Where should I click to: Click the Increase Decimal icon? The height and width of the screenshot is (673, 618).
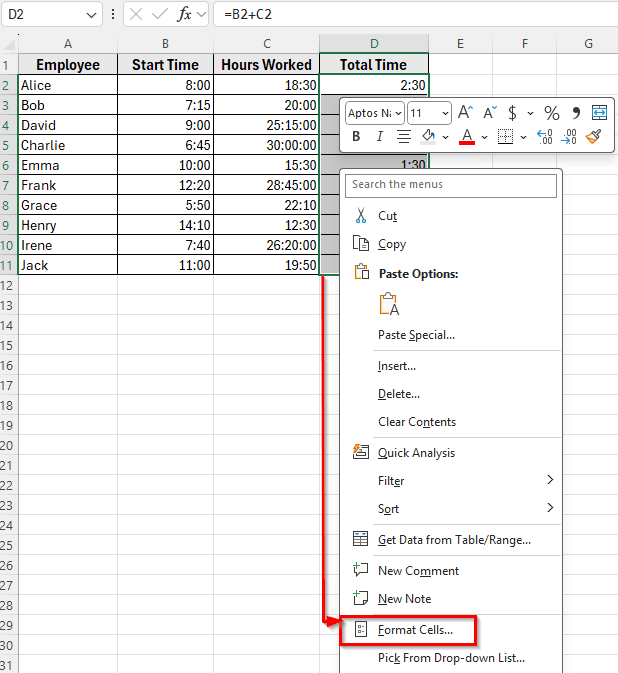pos(545,136)
